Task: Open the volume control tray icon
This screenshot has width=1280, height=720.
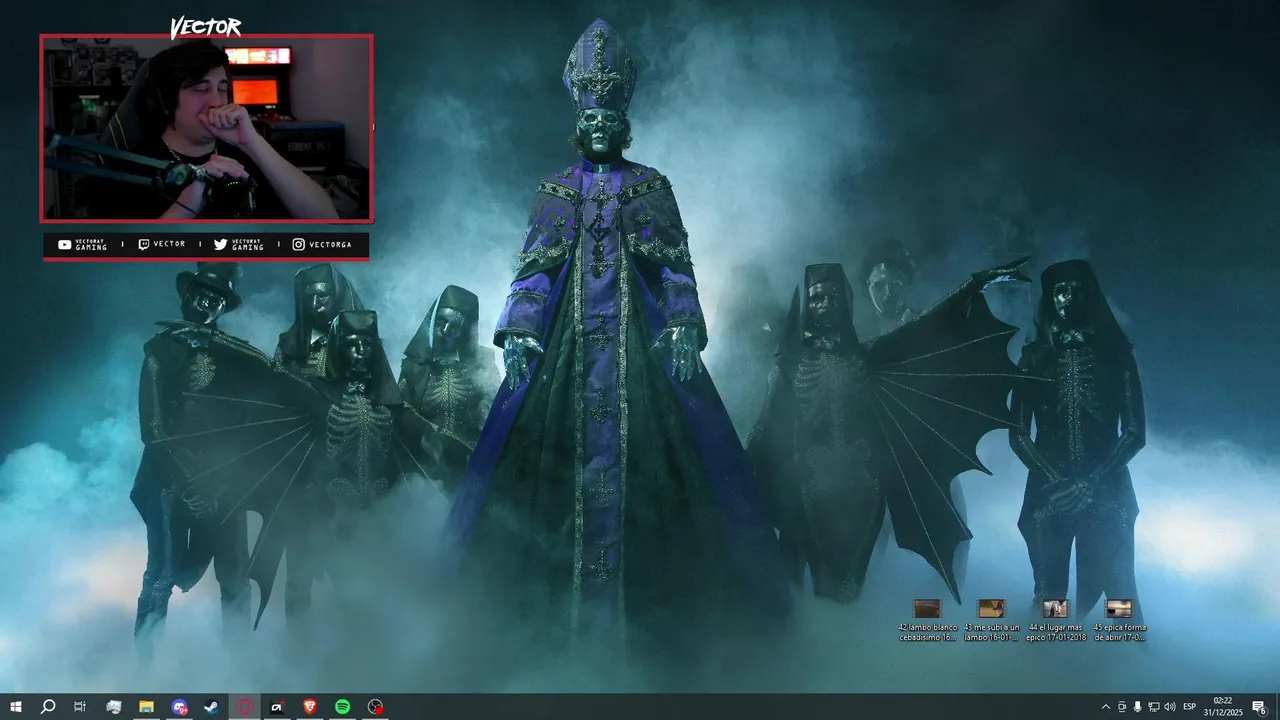Action: 1170,707
